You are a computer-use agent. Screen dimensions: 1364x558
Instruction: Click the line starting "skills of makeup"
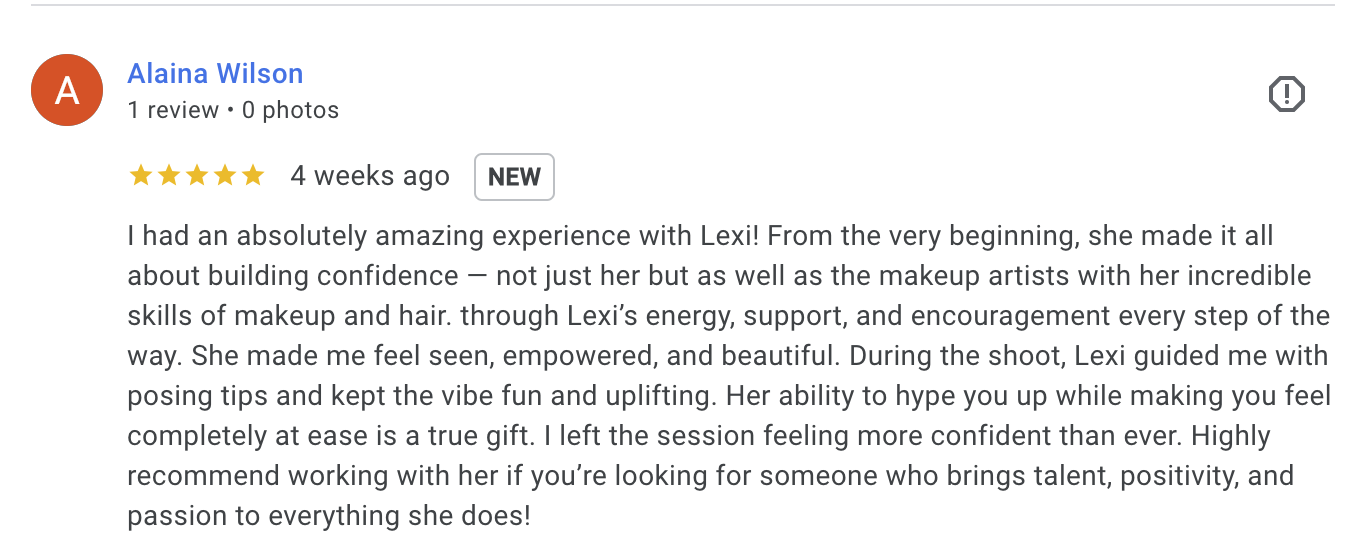(728, 316)
